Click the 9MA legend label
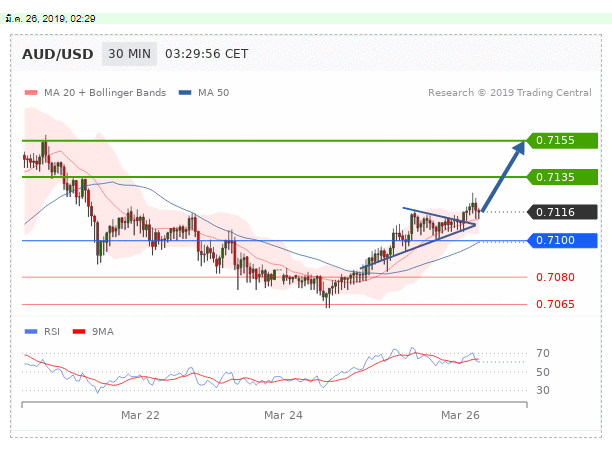The image size is (612, 450). click(x=103, y=332)
